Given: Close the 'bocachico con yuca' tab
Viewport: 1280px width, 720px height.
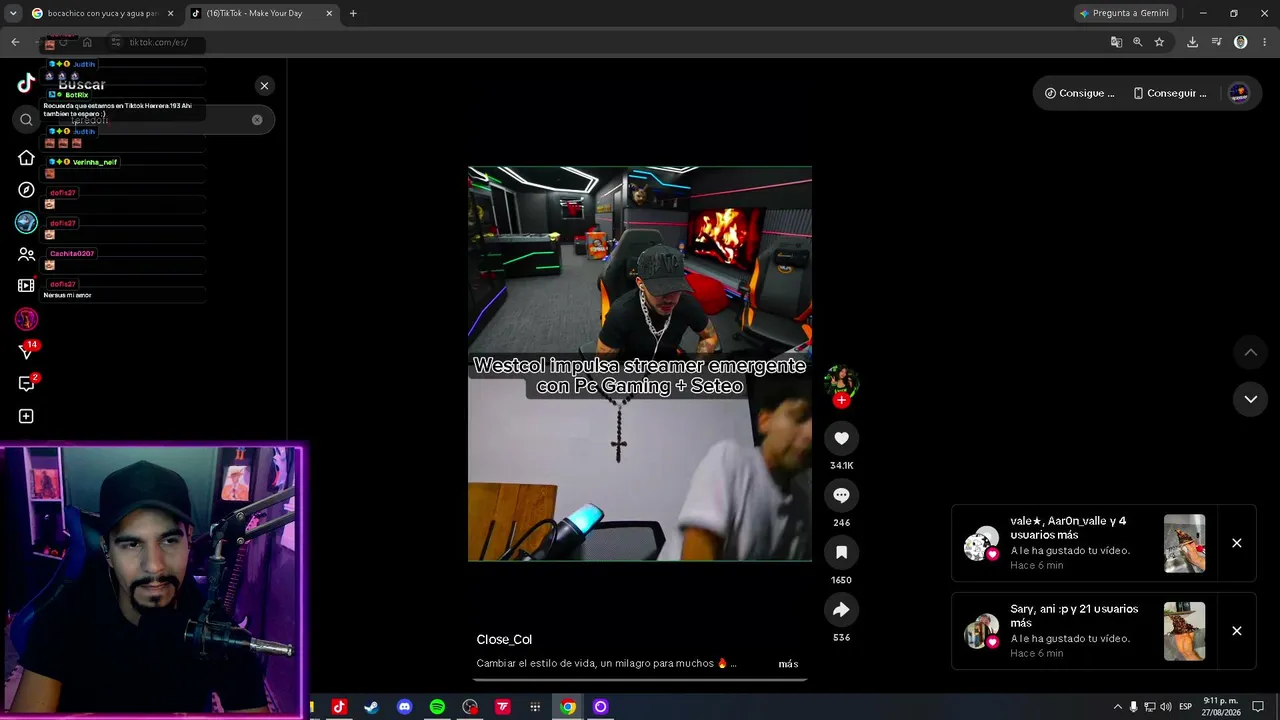Looking at the screenshot, I should click(170, 13).
